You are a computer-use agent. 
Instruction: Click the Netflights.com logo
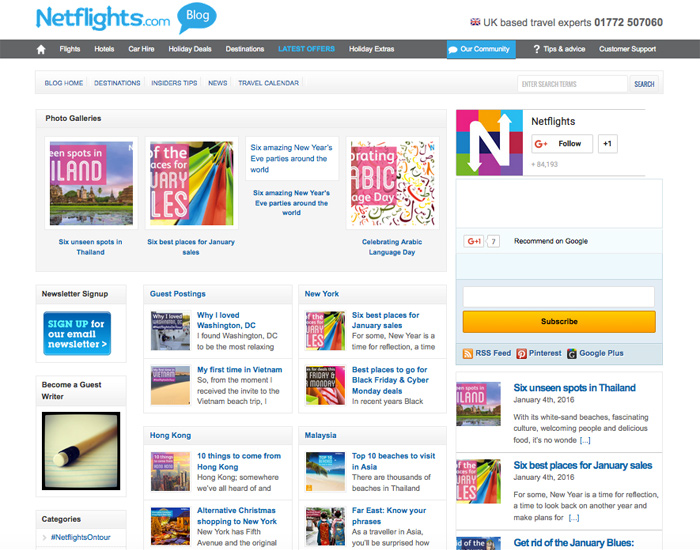coord(103,18)
